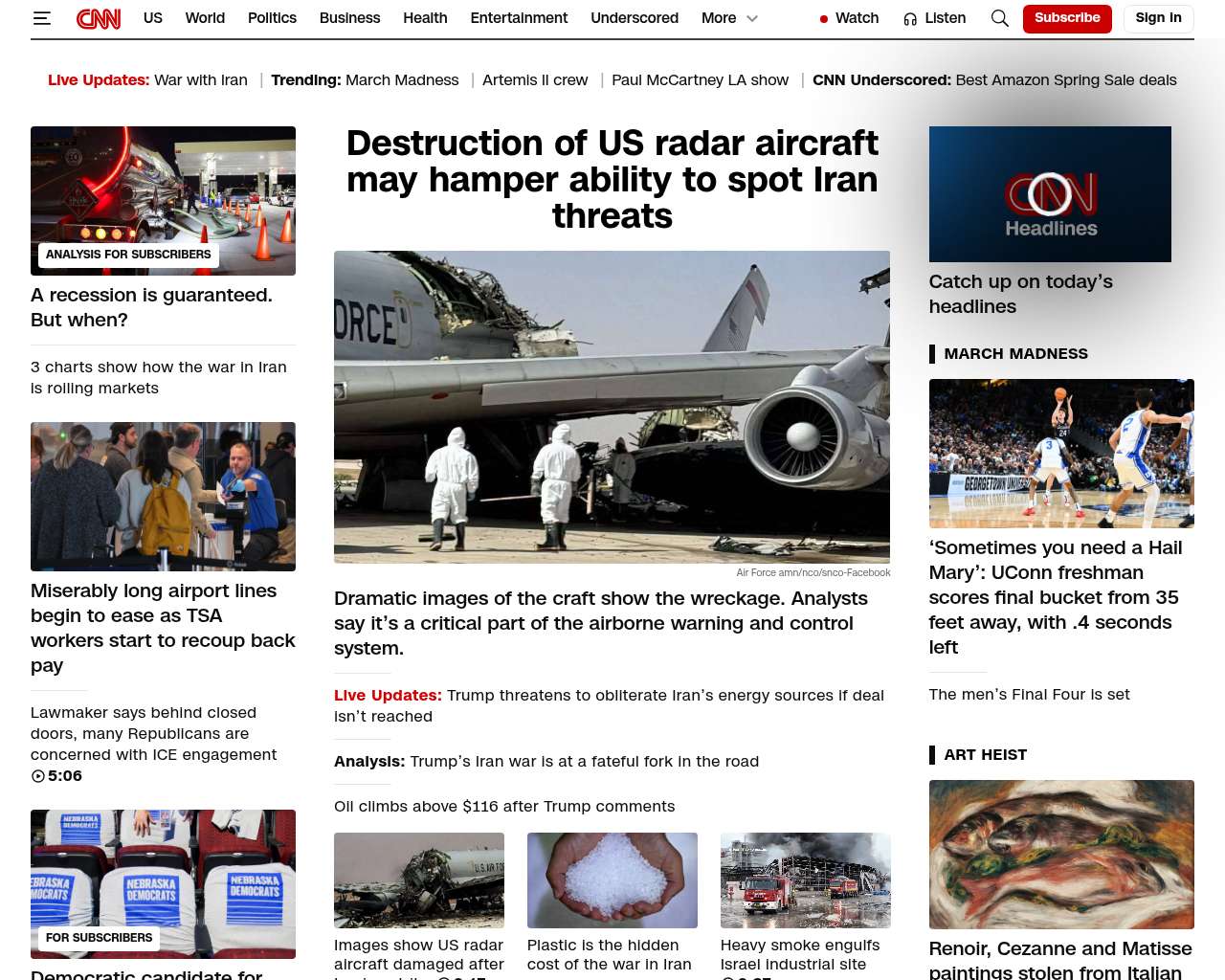Click the Subscribe button
Screen dimensions: 1225x980
click(1067, 18)
